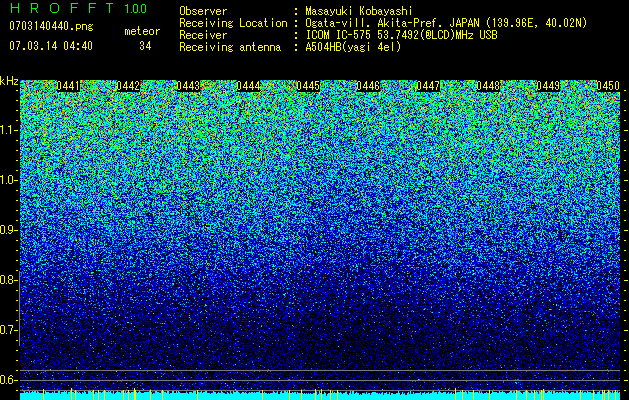Select the Ogata-vill. Akita-Pref. JAPAN location text

point(446,23)
